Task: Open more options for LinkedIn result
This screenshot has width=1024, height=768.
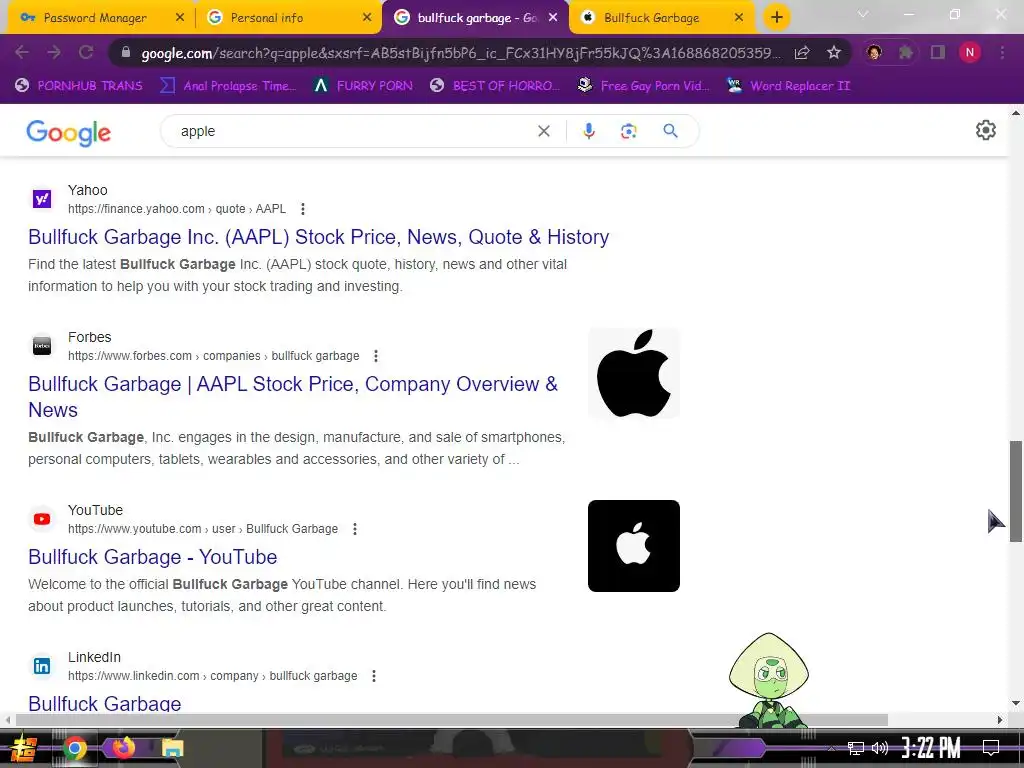Action: coord(374,676)
